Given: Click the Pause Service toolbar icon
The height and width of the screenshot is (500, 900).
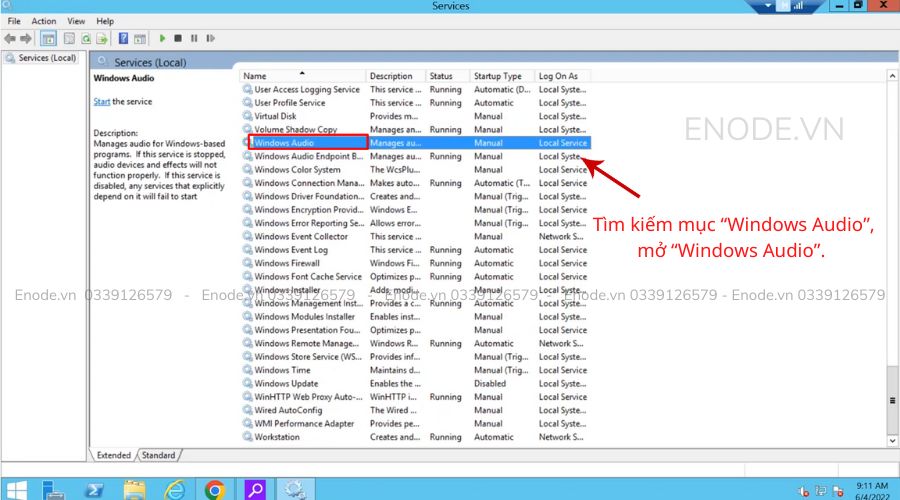Looking at the screenshot, I should 192,38.
